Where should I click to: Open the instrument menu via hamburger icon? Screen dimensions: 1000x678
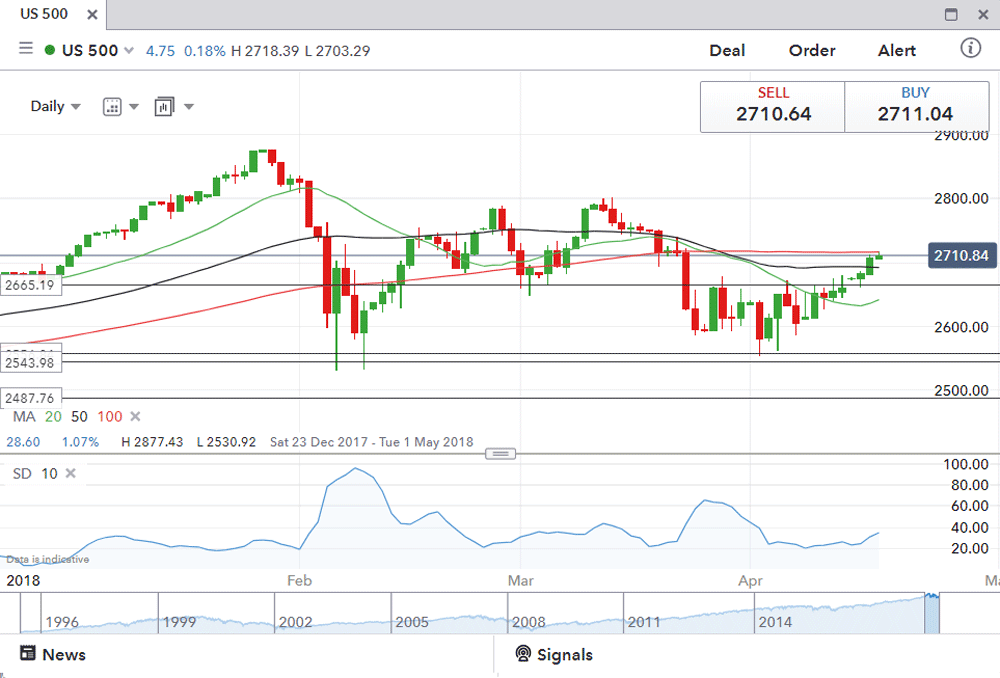[x=25, y=47]
